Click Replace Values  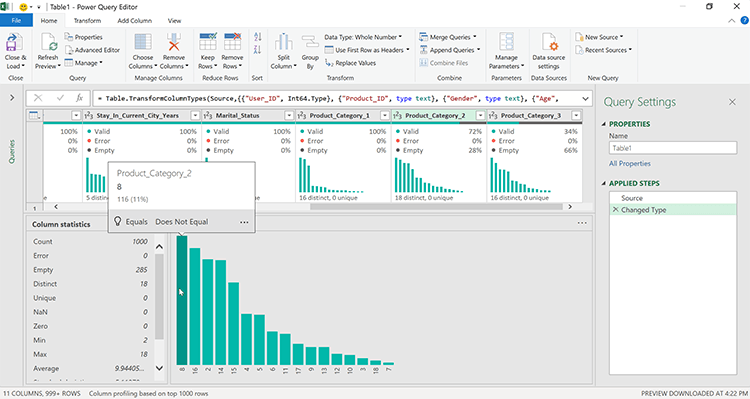coord(351,63)
